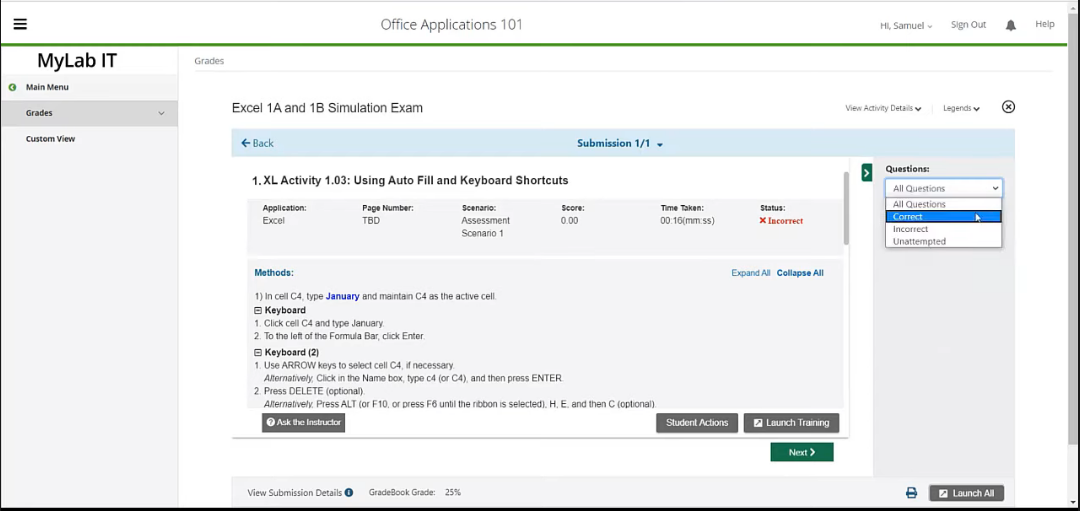Click the notification bell icon
Screen dimensions: 1080x511
(1010, 25)
